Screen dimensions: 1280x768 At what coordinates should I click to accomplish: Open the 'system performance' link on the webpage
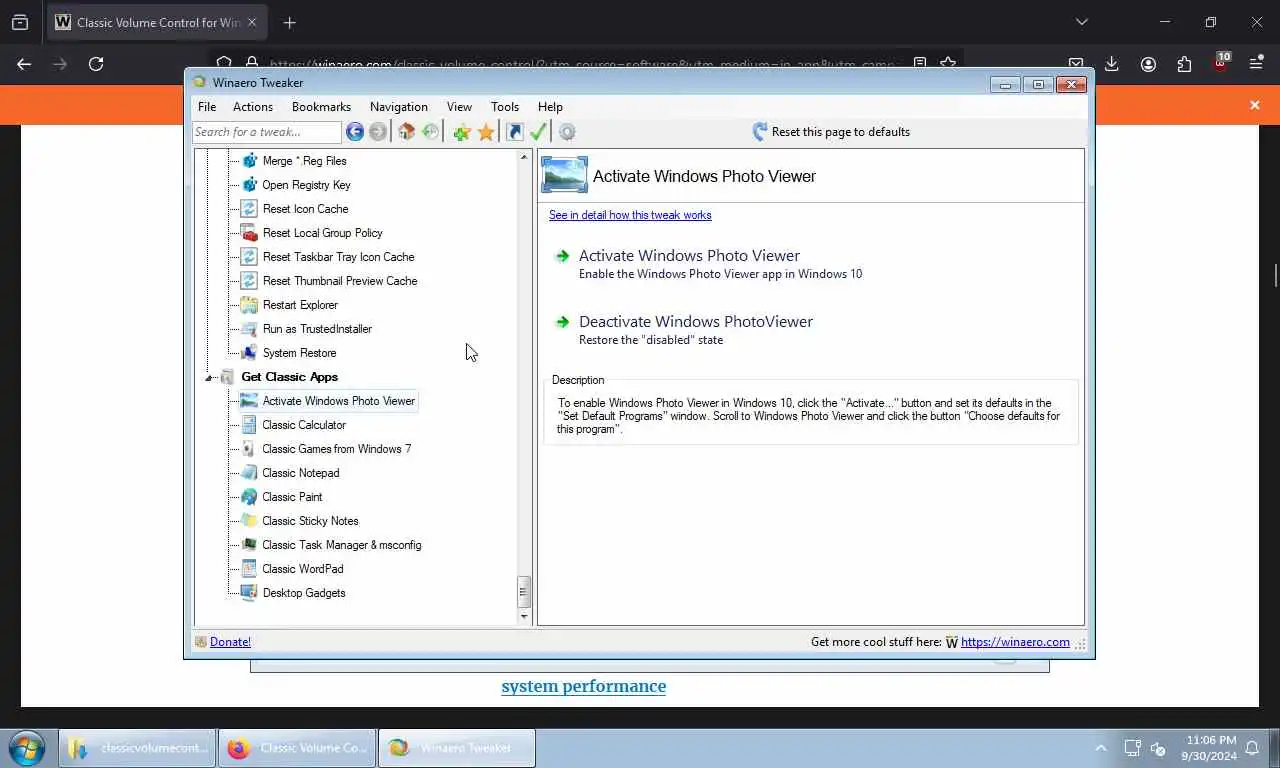[584, 686]
